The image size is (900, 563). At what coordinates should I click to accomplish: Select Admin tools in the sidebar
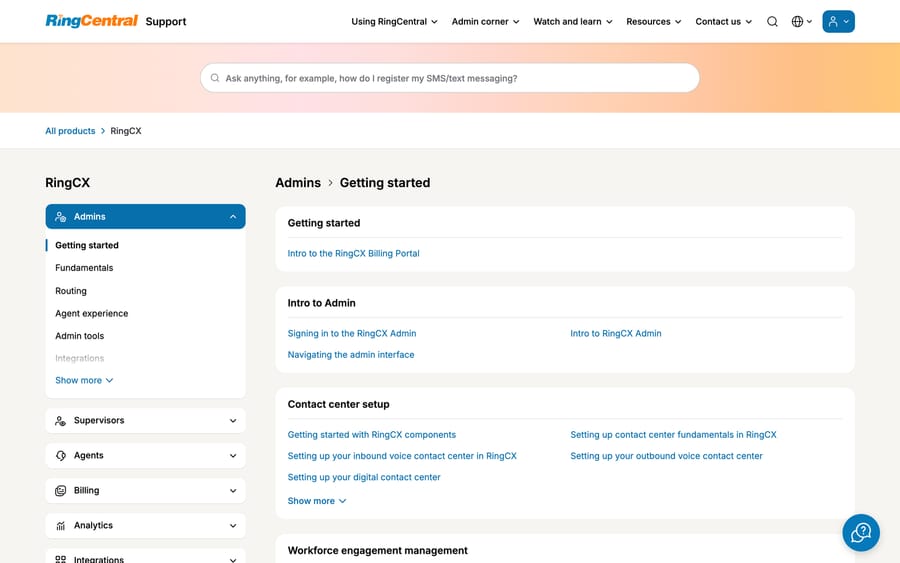[79, 336]
